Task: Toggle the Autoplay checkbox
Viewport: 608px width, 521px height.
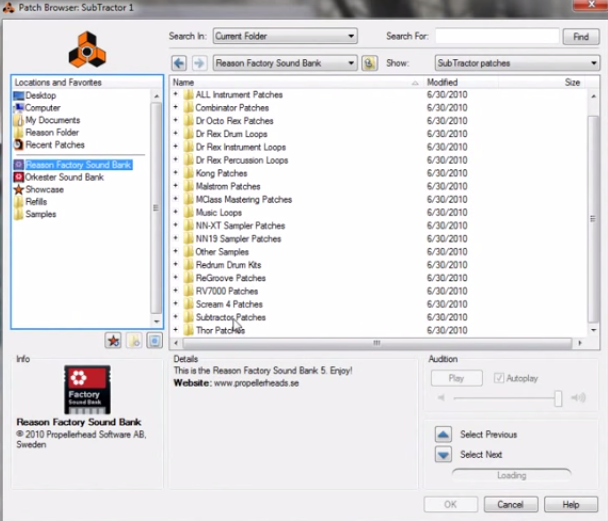Action: pyautogui.click(x=499, y=378)
